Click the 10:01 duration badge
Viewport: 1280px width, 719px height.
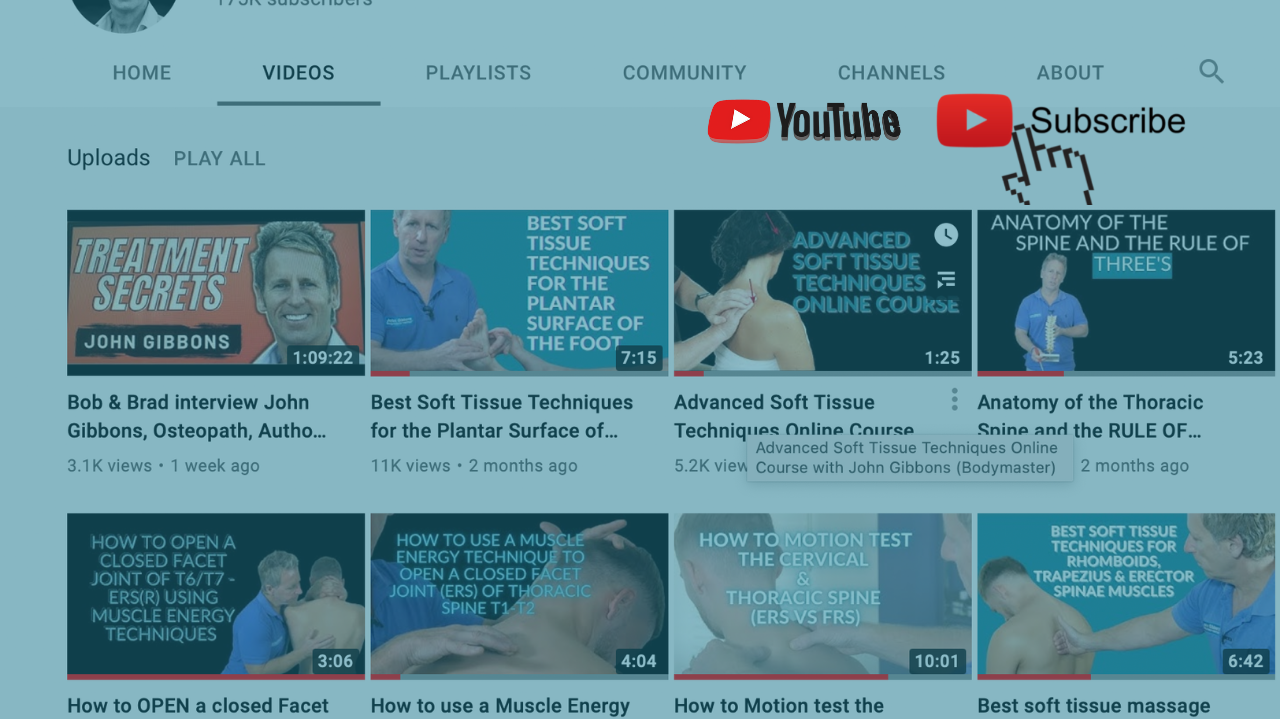tap(937, 661)
